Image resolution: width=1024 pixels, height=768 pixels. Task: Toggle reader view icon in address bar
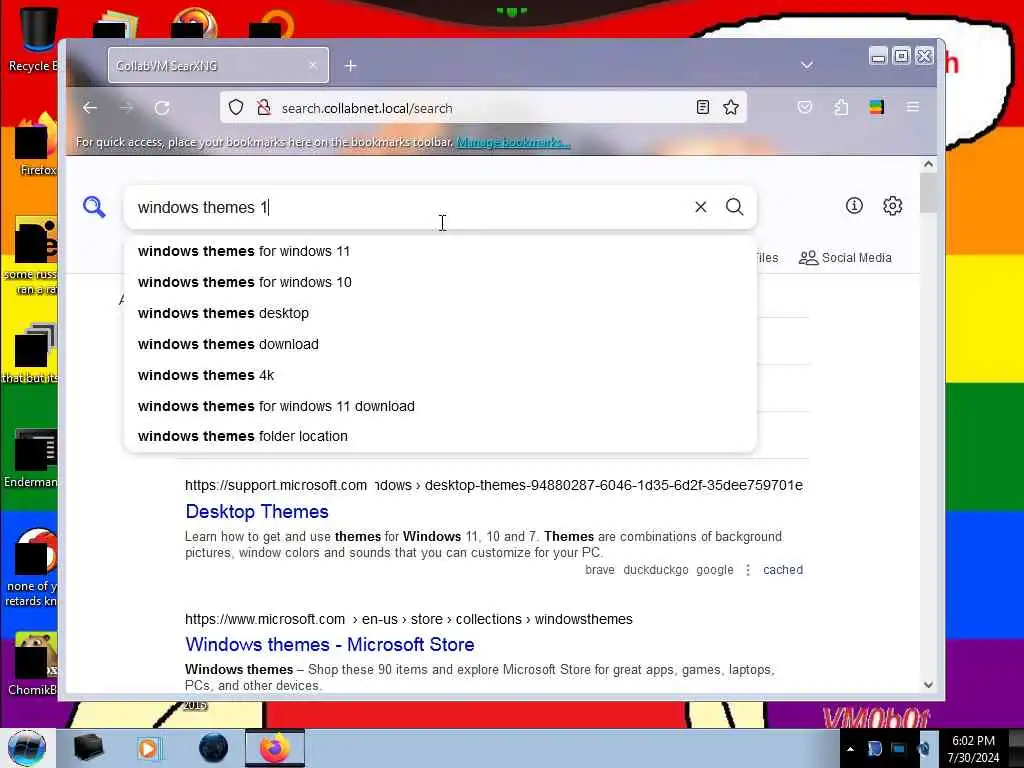click(703, 107)
